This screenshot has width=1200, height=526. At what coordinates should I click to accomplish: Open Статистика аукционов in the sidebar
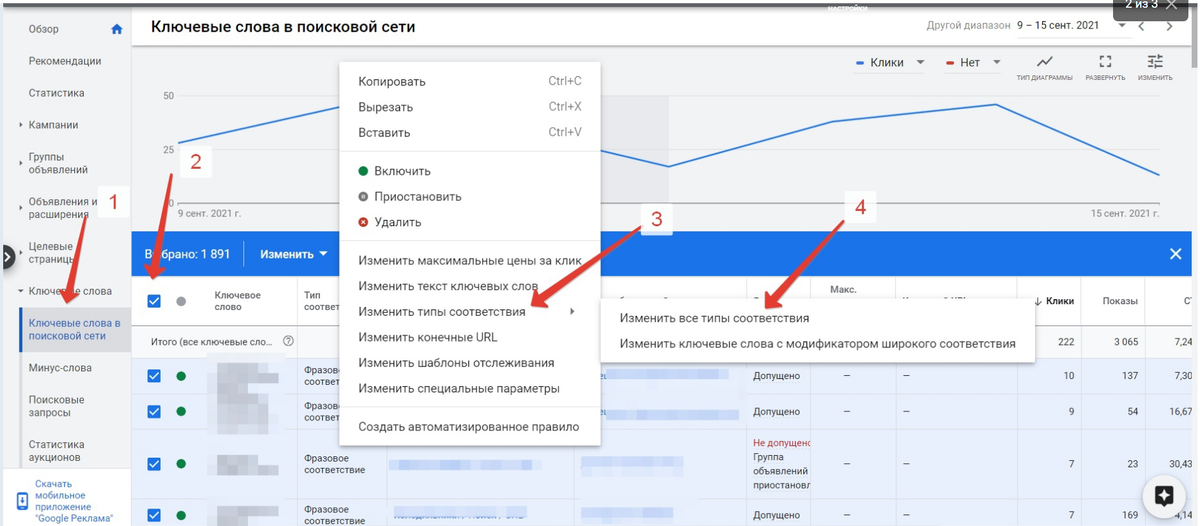click(x=56, y=451)
